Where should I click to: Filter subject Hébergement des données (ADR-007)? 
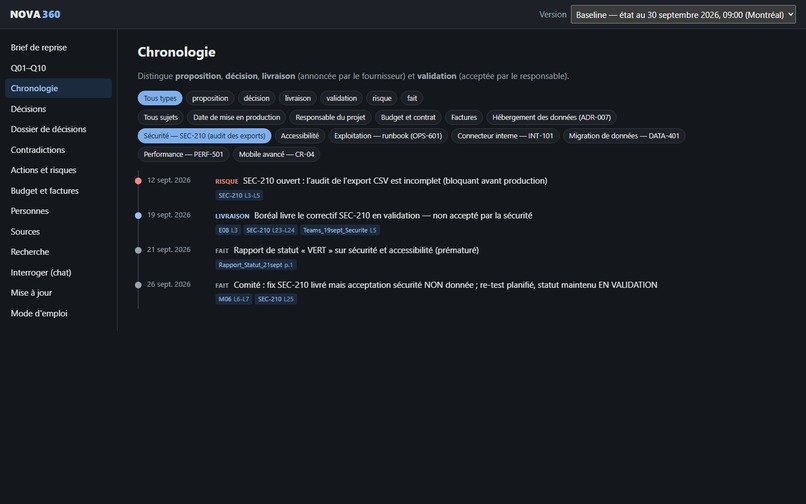(x=552, y=117)
